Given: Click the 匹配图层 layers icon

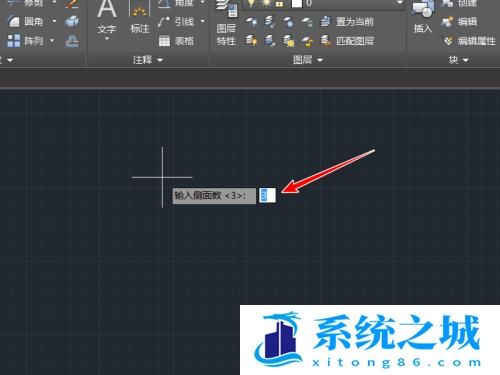Looking at the screenshot, I should pyautogui.click(x=326, y=41).
